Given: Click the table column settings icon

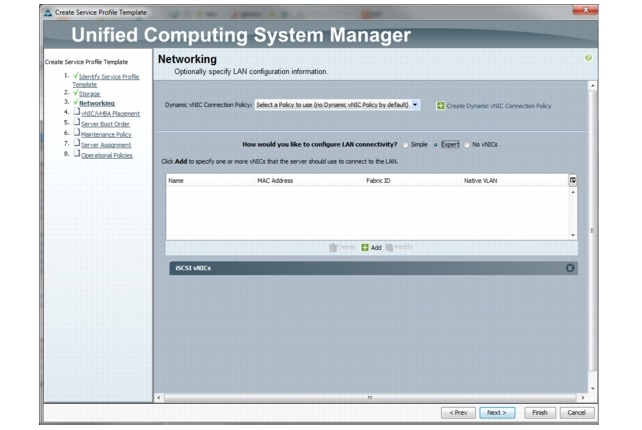Looking at the screenshot, I should pyautogui.click(x=572, y=180).
